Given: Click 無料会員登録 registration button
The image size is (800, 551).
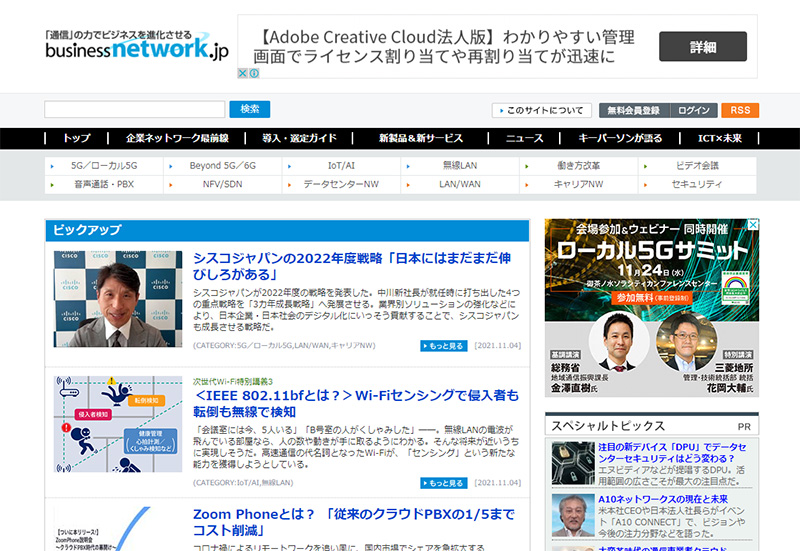Looking at the screenshot, I should click(633, 110).
